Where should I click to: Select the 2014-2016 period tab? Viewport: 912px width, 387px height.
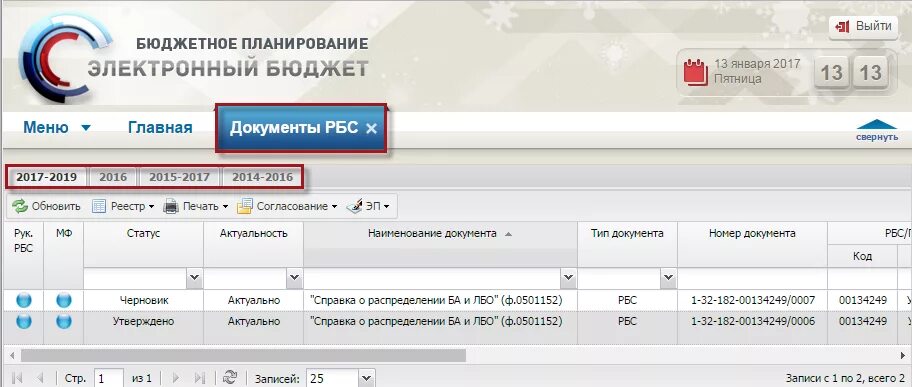click(x=262, y=177)
